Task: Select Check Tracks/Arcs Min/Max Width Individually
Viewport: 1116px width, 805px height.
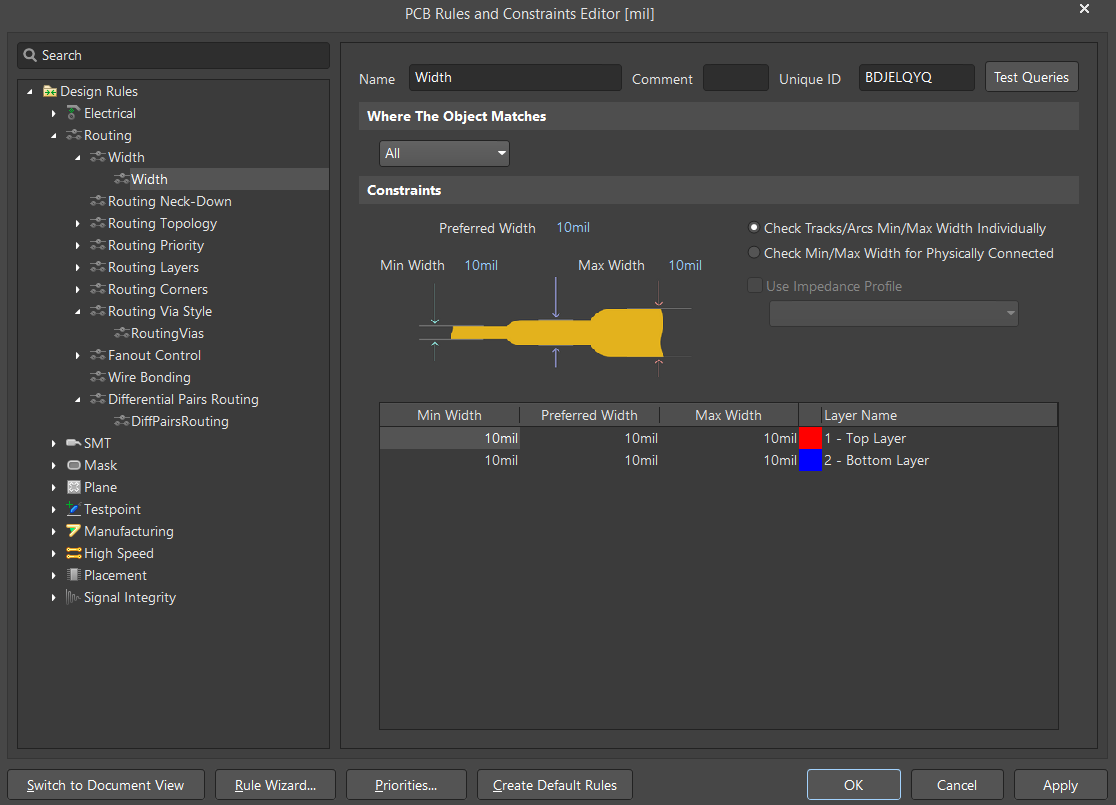Action: tap(754, 228)
